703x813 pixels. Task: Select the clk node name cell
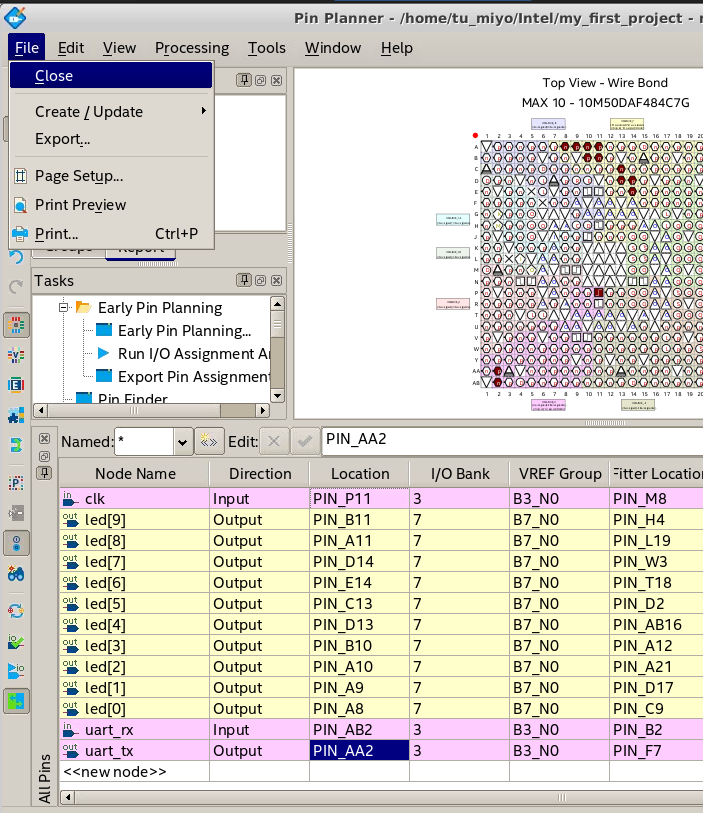135,499
